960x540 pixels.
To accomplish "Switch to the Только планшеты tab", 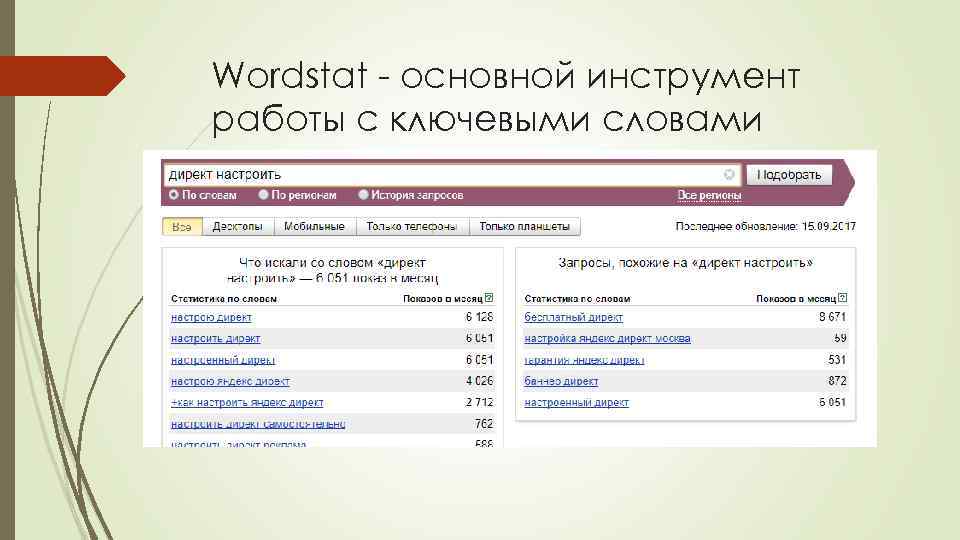I will [x=525, y=227].
